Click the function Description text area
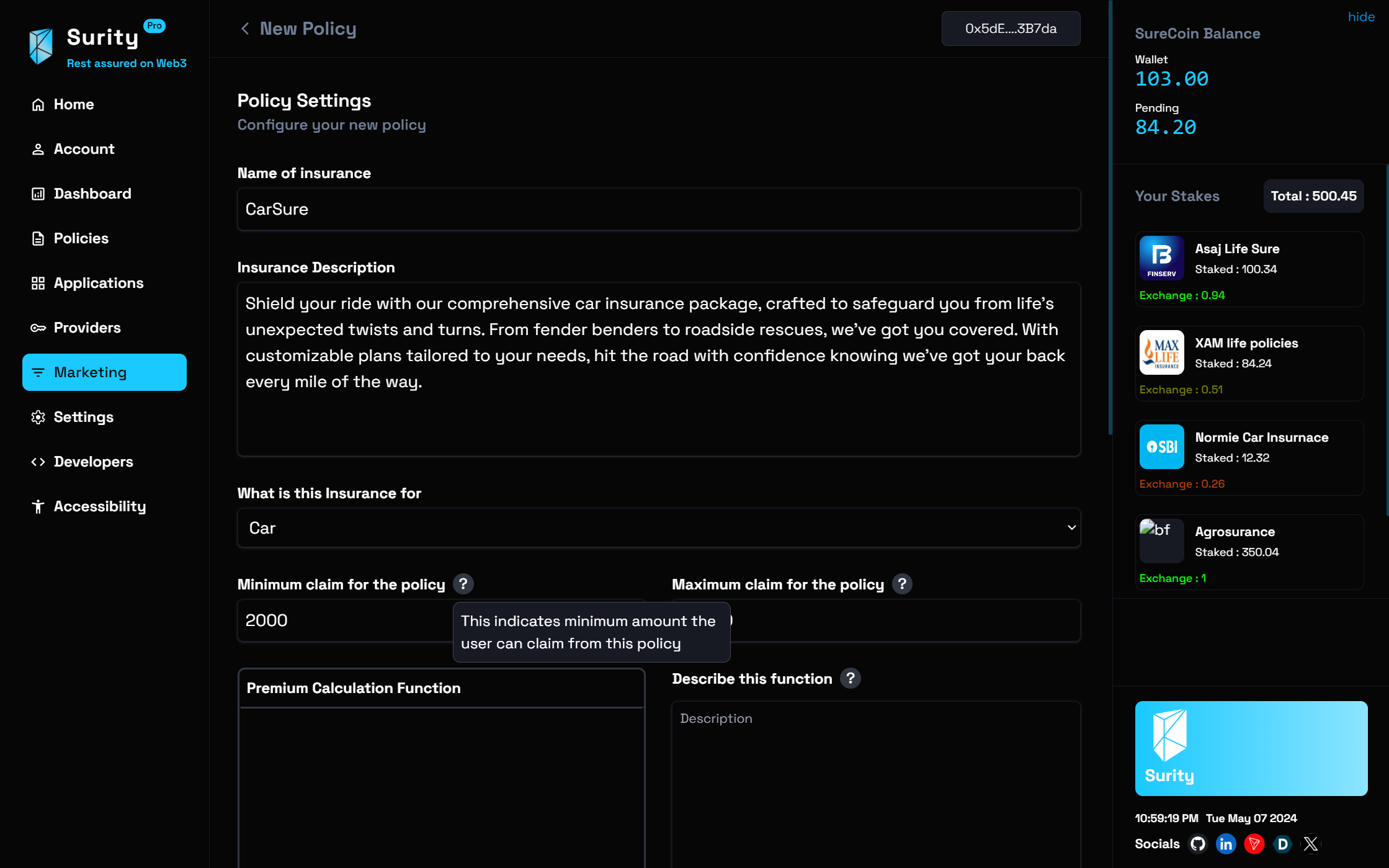 (x=875, y=782)
